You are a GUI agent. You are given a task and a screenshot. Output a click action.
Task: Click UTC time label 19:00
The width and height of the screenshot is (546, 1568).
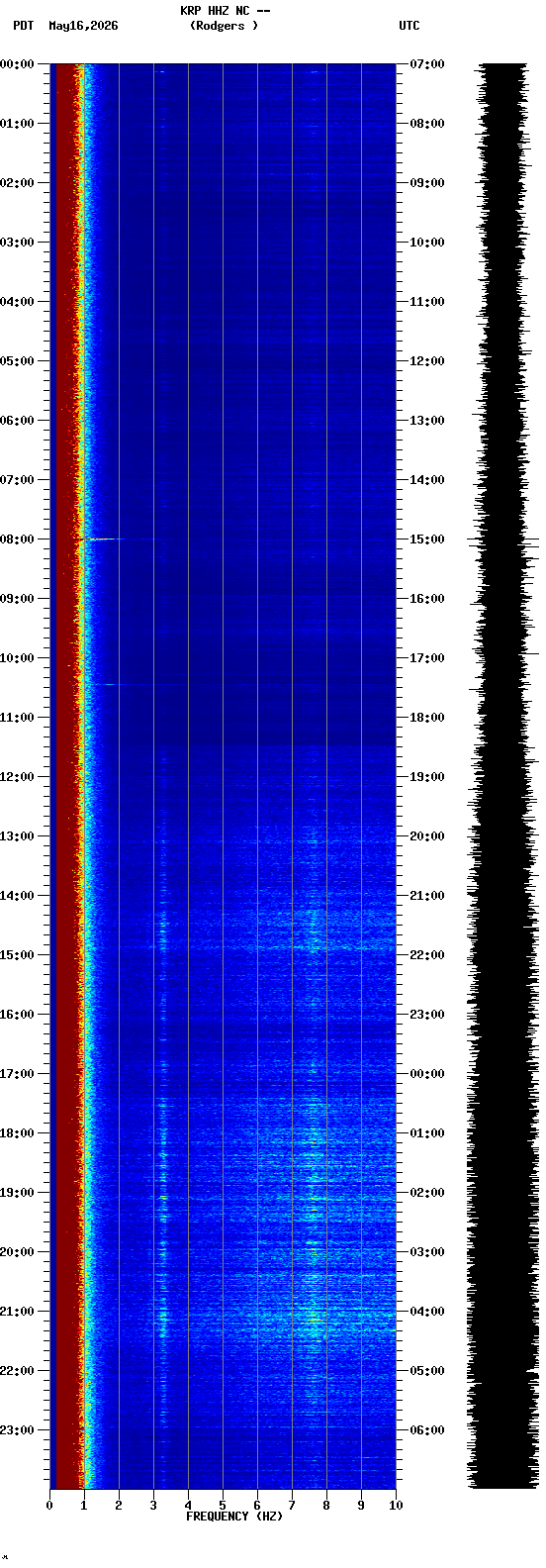tap(427, 777)
